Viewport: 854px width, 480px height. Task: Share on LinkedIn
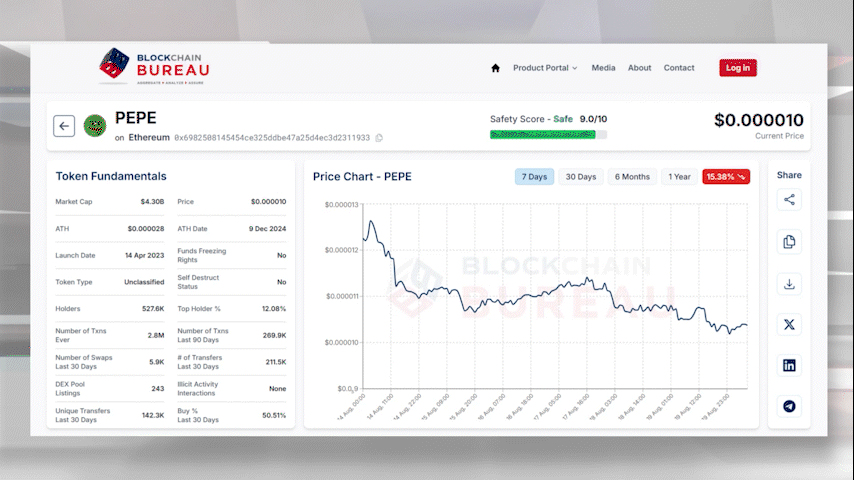pos(789,366)
